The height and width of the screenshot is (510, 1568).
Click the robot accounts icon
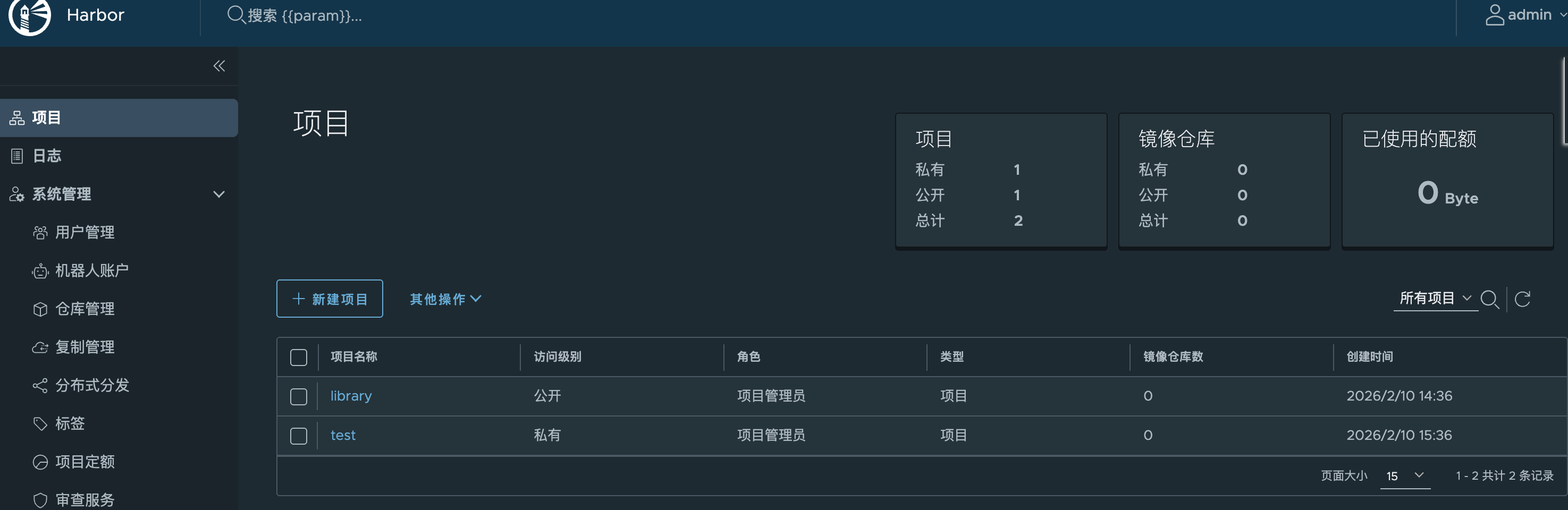[40, 271]
